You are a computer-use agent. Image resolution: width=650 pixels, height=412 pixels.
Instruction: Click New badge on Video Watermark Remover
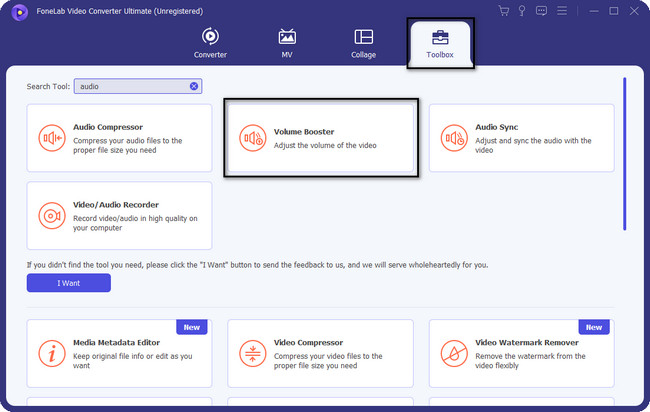coord(594,327)
